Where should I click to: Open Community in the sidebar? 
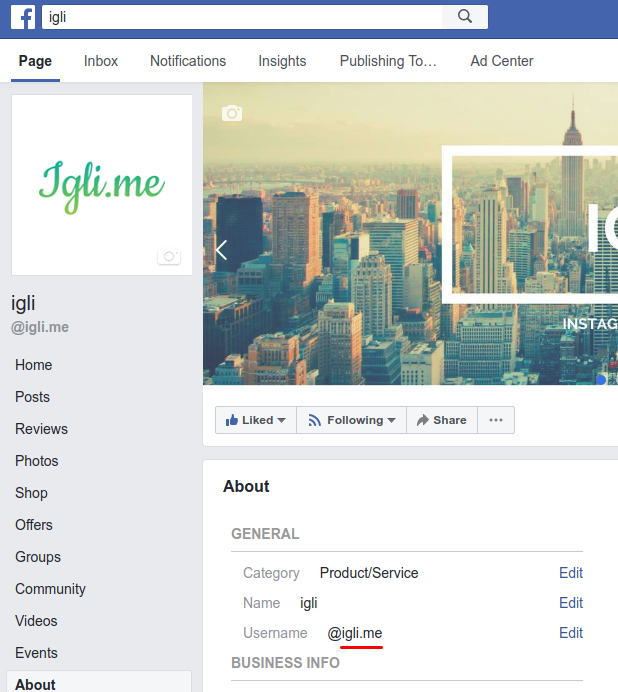[50, 589]
